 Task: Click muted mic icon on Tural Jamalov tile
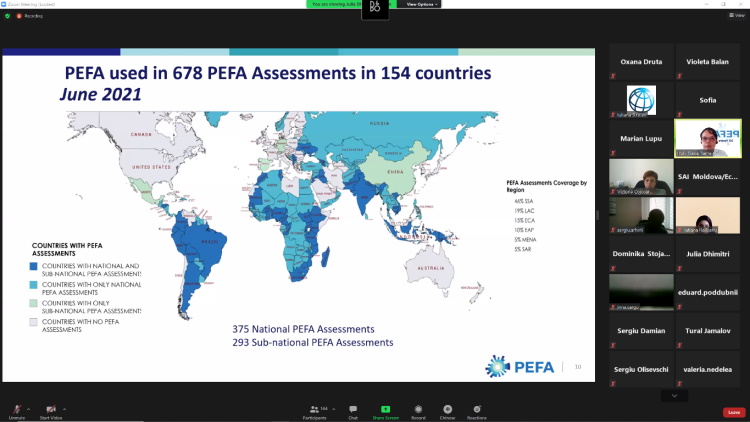(679, 345)
